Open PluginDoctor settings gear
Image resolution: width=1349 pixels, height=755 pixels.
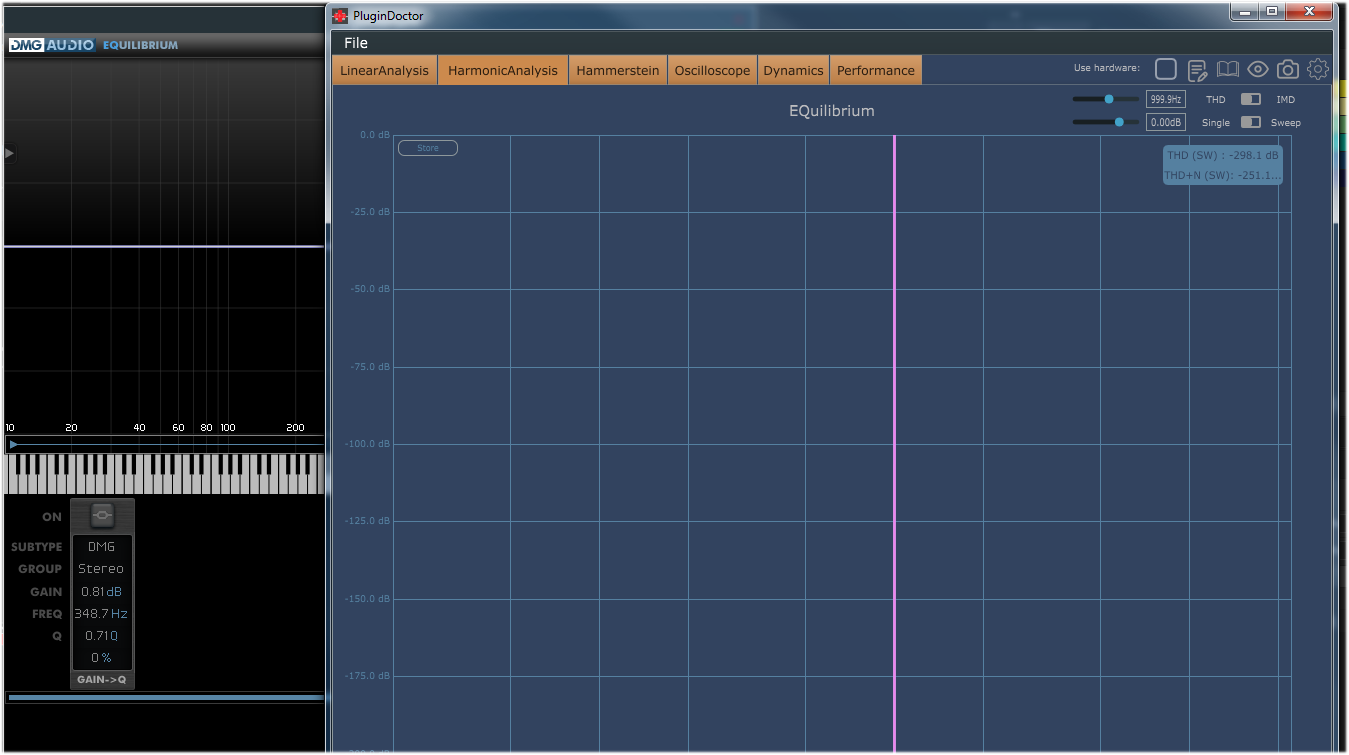pyautogui.click(x=1318, y=69)
